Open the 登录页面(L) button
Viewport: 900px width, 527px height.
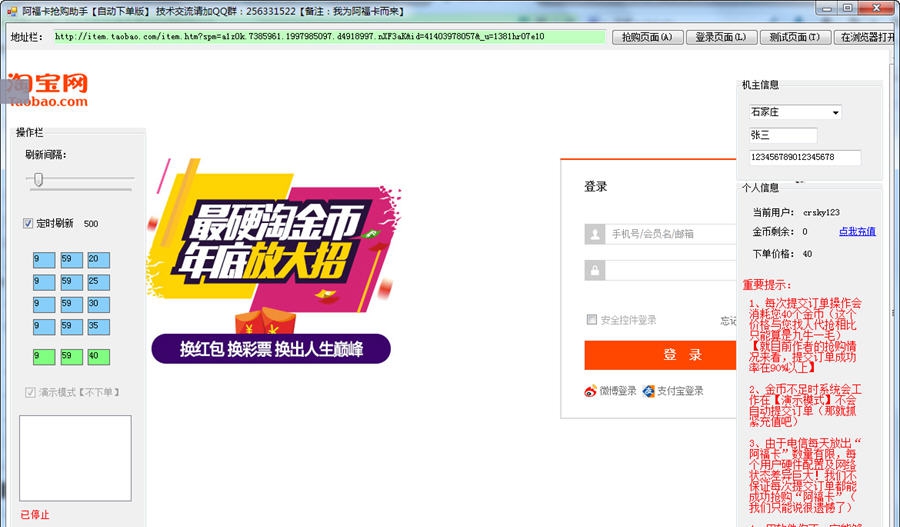tap(721, 37)
